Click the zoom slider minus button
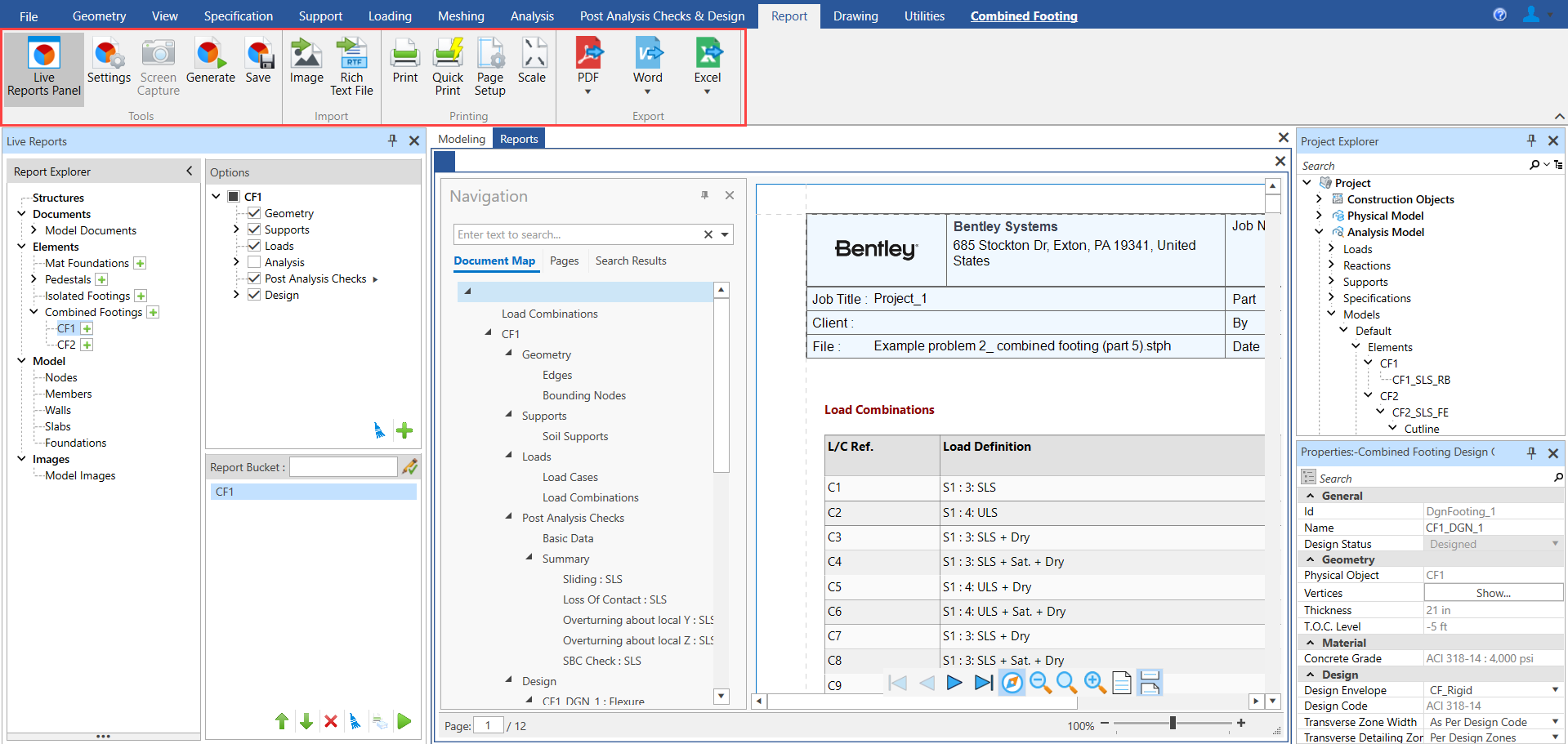Viewport: 1568px width, 744px height. (x=1105, y=723)
